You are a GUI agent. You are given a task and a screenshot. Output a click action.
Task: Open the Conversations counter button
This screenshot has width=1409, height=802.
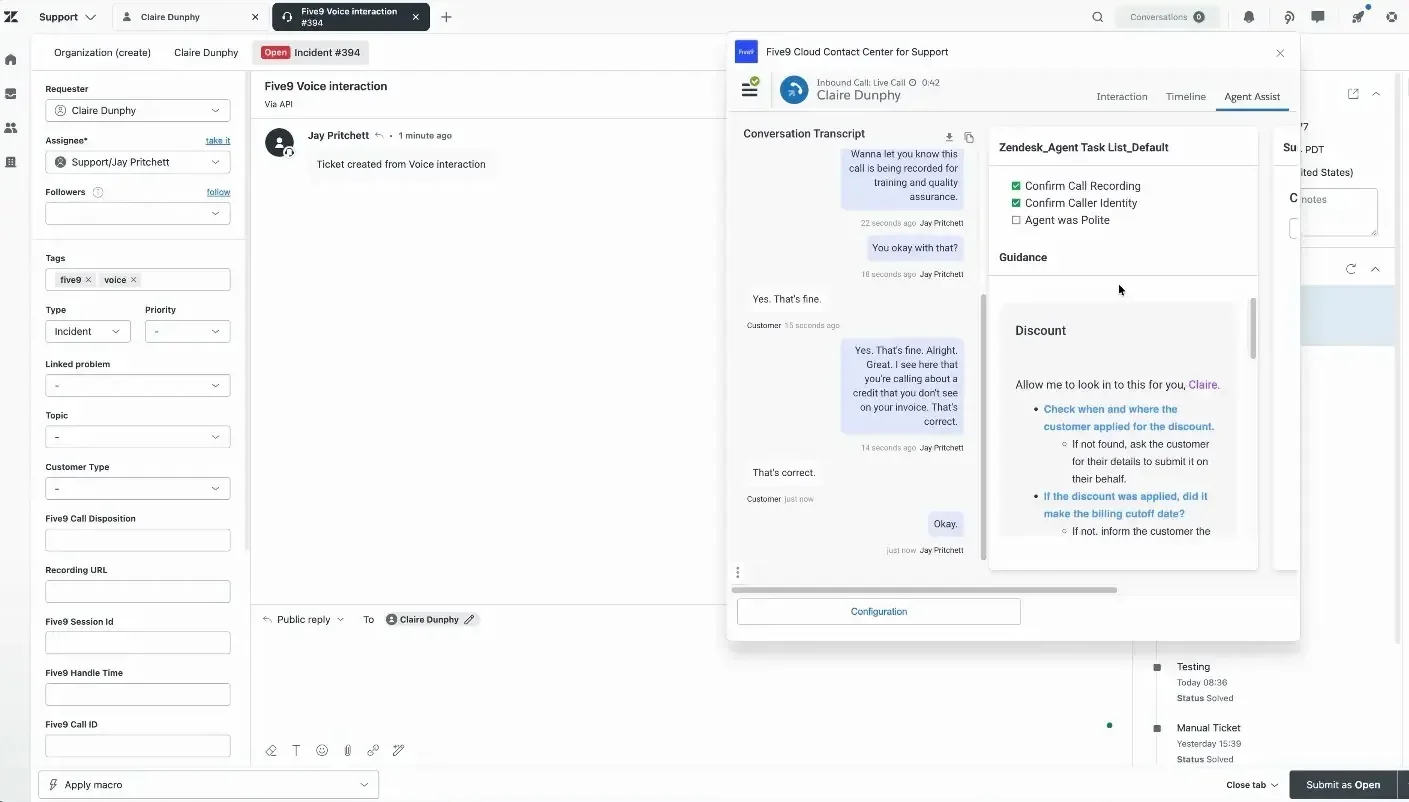point(1166,17)
